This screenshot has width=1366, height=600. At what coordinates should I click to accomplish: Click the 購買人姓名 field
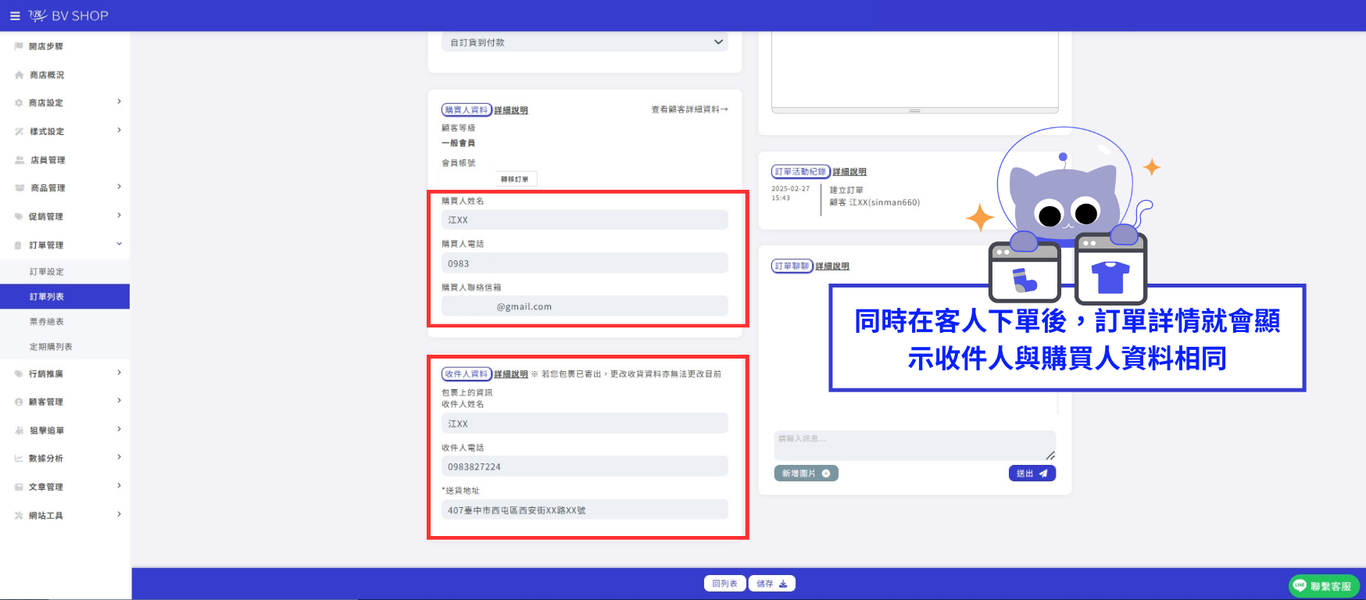pos(584,220)
